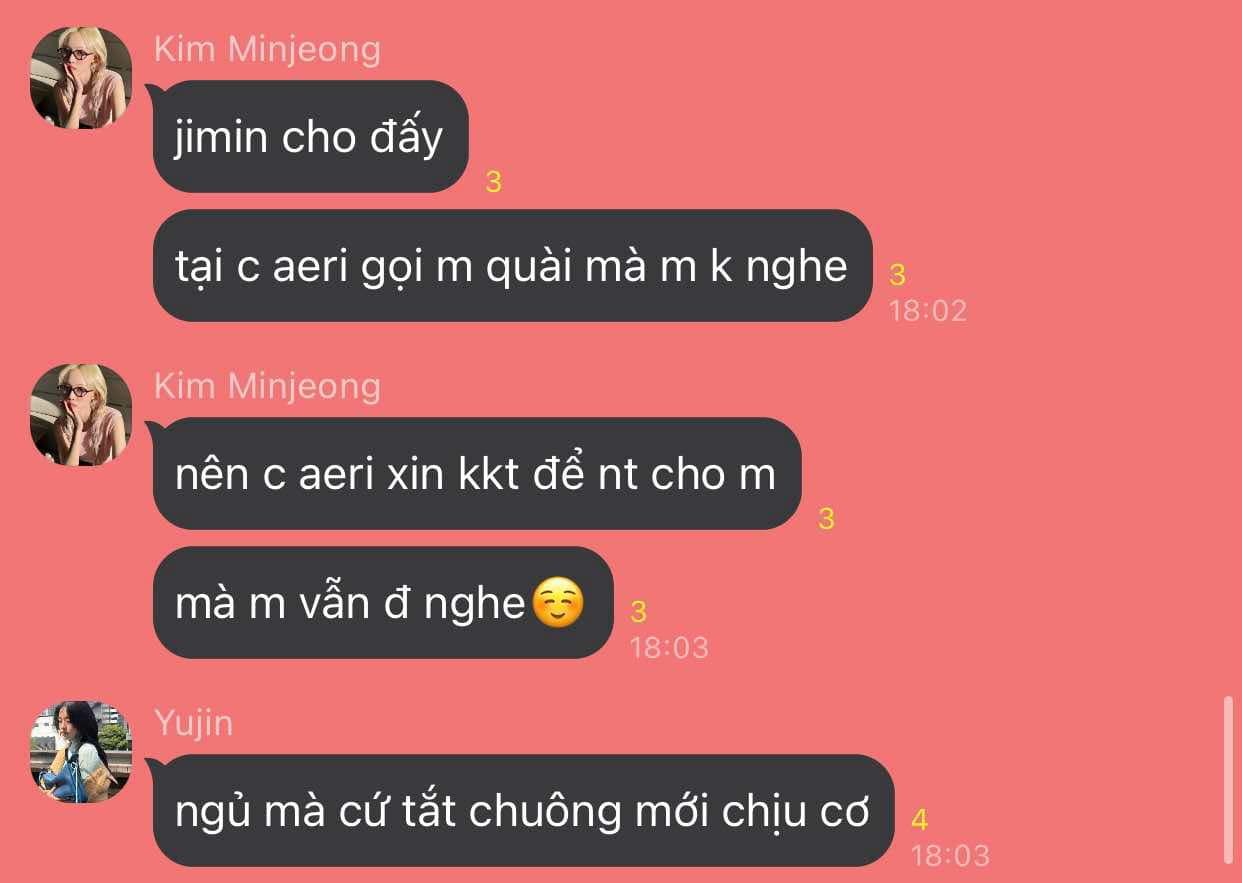The image size is (1242, 883).
Task: Select the 'tại c aeri gọi m quài' message
Action: click(x=513, y=265)
